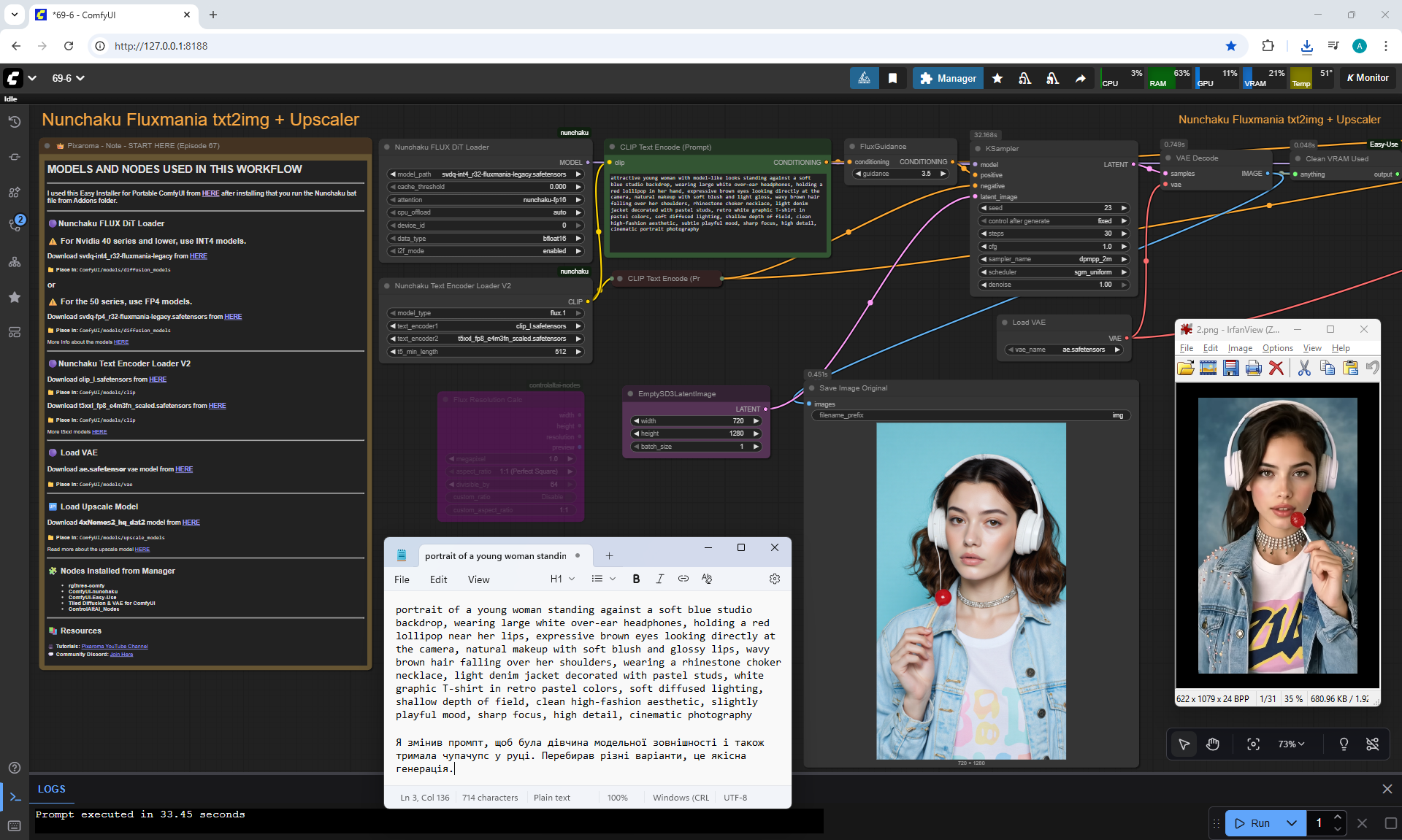Click the KSampler steps value field

(1053, 234)
